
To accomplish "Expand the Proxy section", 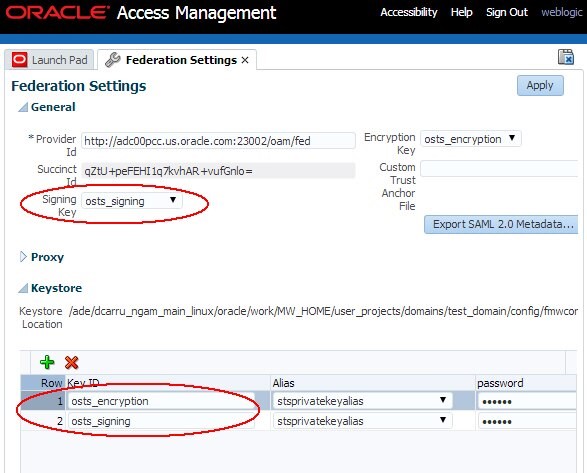I will pyautogui.click(x=23, y=257).
